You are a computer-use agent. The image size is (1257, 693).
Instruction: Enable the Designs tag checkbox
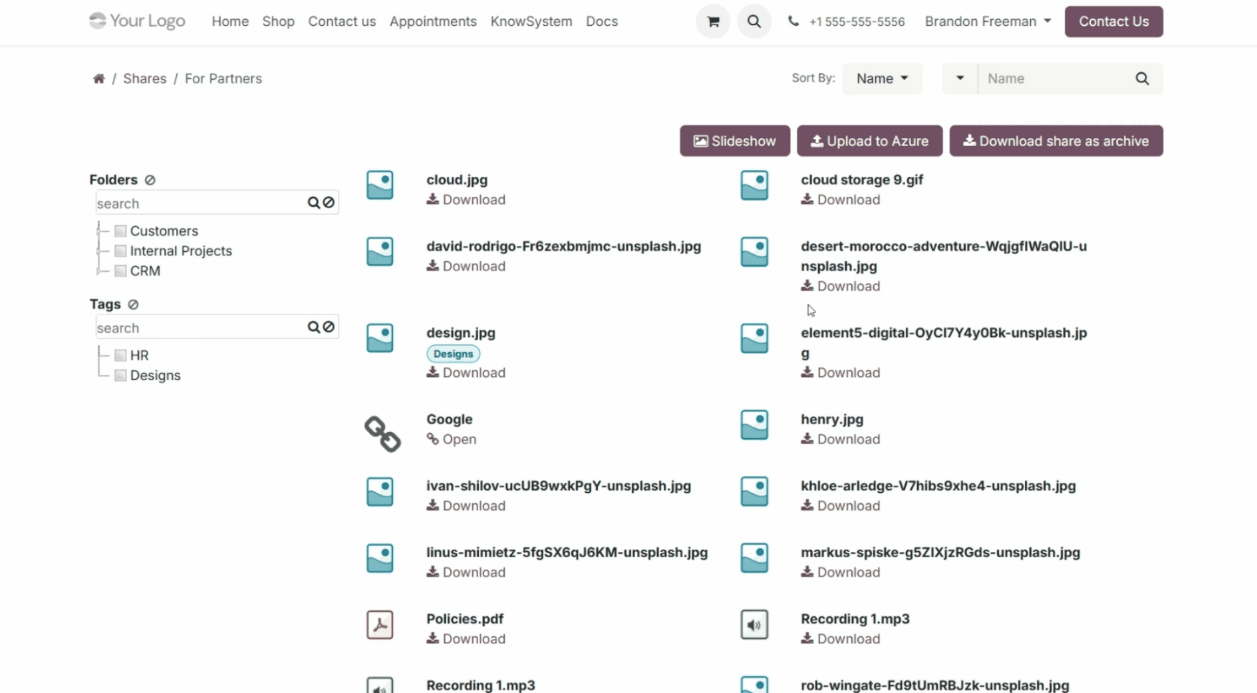120,376
